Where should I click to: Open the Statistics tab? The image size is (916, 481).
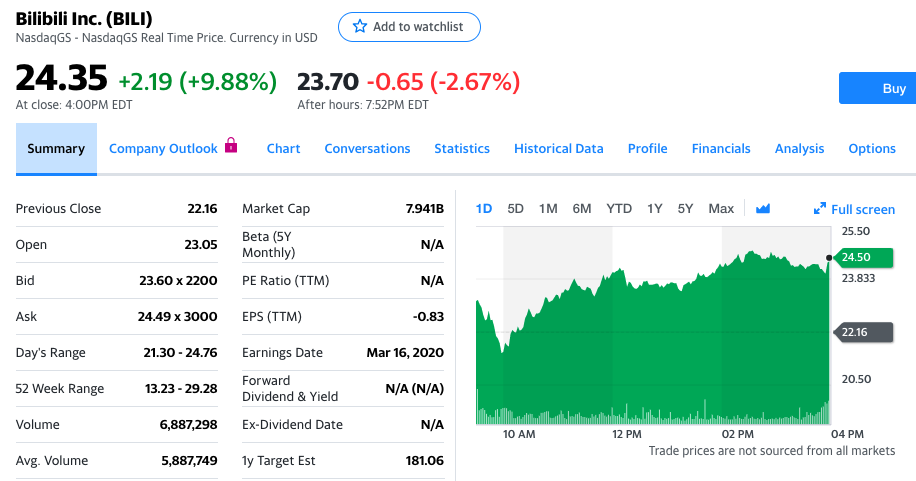(462, 148)
